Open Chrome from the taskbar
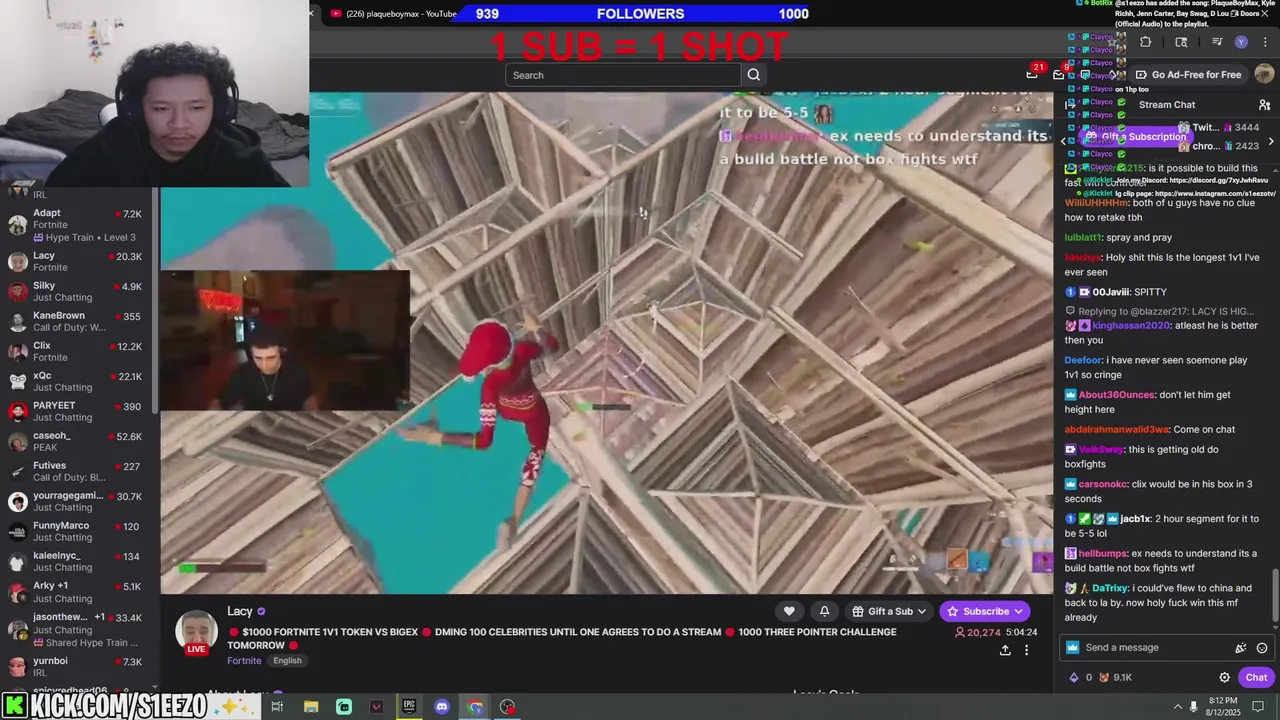 (x=475, y=707)
